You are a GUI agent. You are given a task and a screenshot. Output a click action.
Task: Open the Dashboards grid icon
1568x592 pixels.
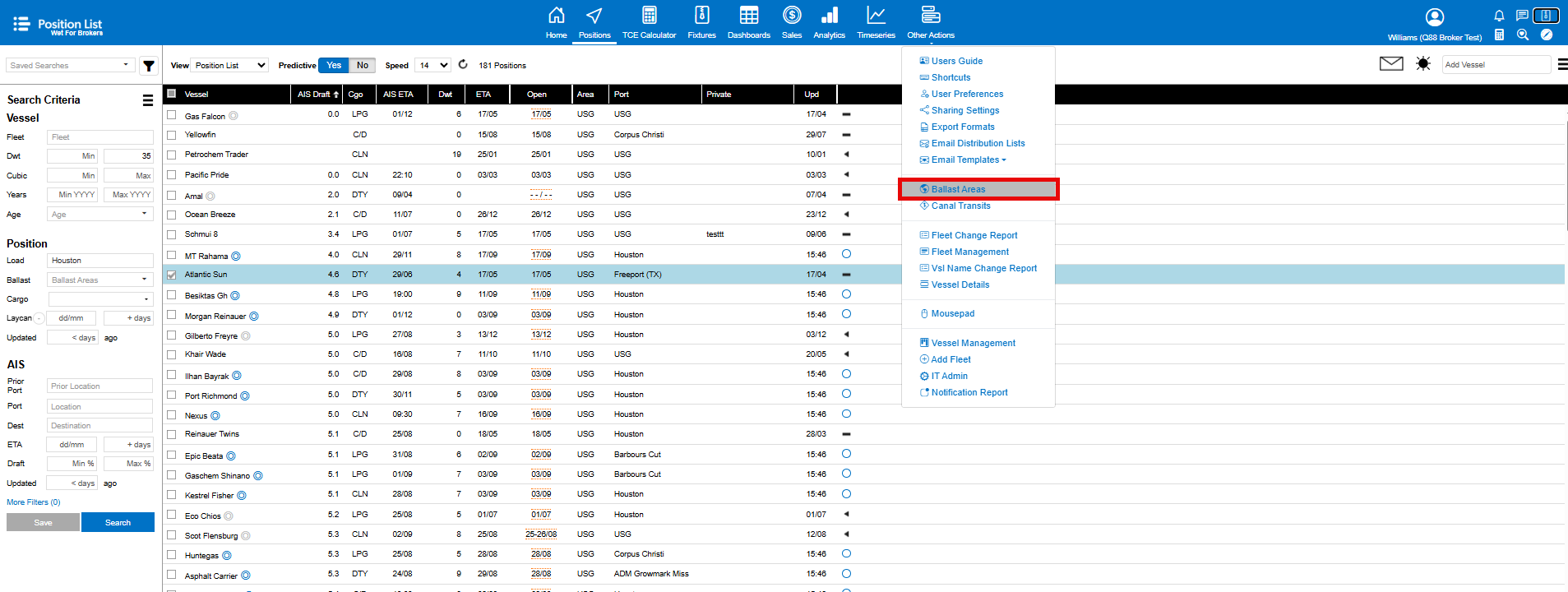point(748,16)
